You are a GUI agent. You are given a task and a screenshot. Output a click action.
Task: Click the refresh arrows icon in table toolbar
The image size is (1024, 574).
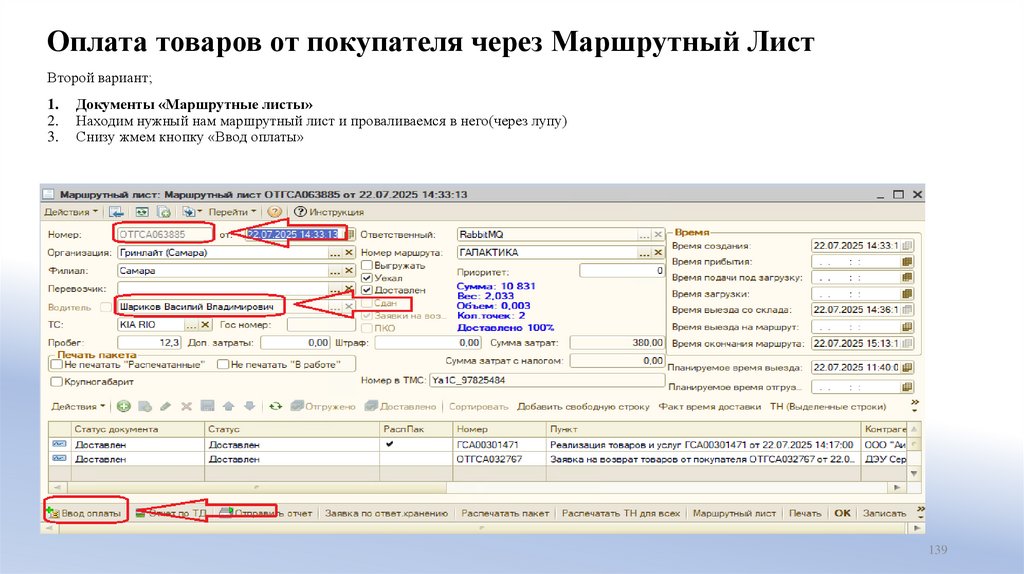coord(274,407)
